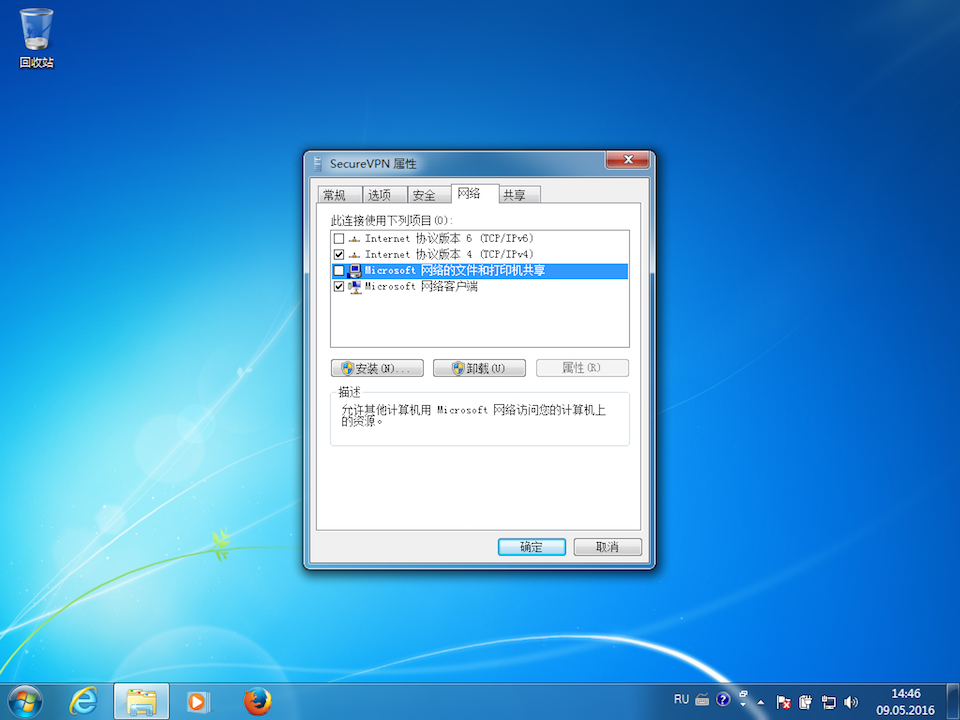This screenshot has height=720, width=960.
Task: Click the keyboard icon in language bar
Action: coord(702,699)
